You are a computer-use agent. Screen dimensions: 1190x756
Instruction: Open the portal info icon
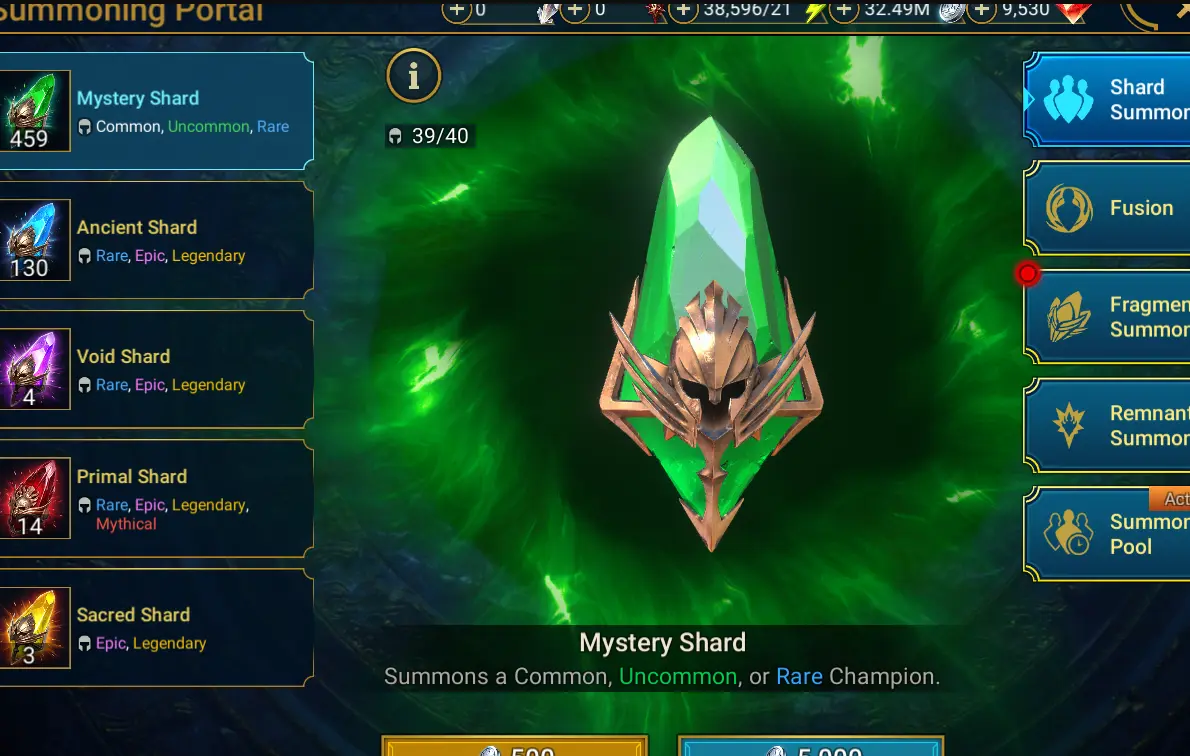click(414, 75)
